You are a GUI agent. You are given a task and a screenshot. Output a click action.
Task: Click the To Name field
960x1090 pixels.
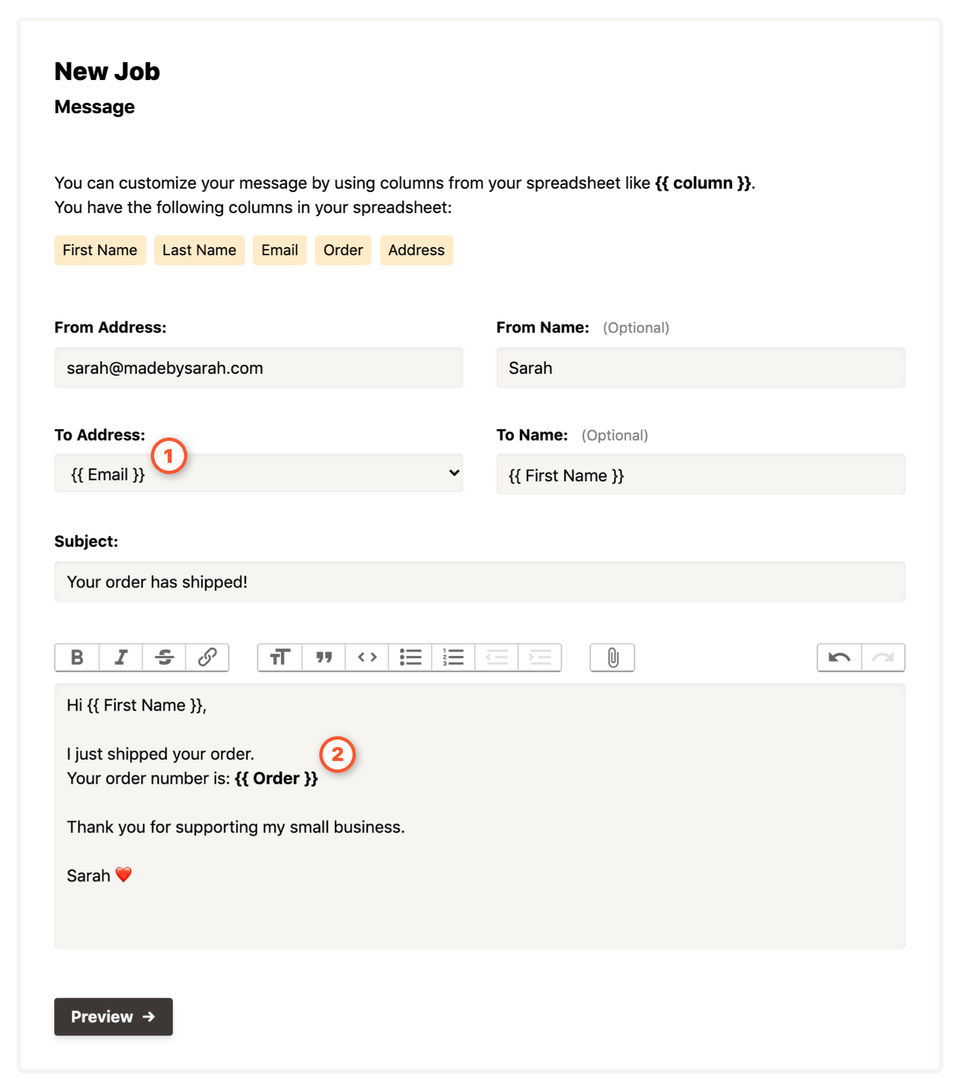coord(700,475)
